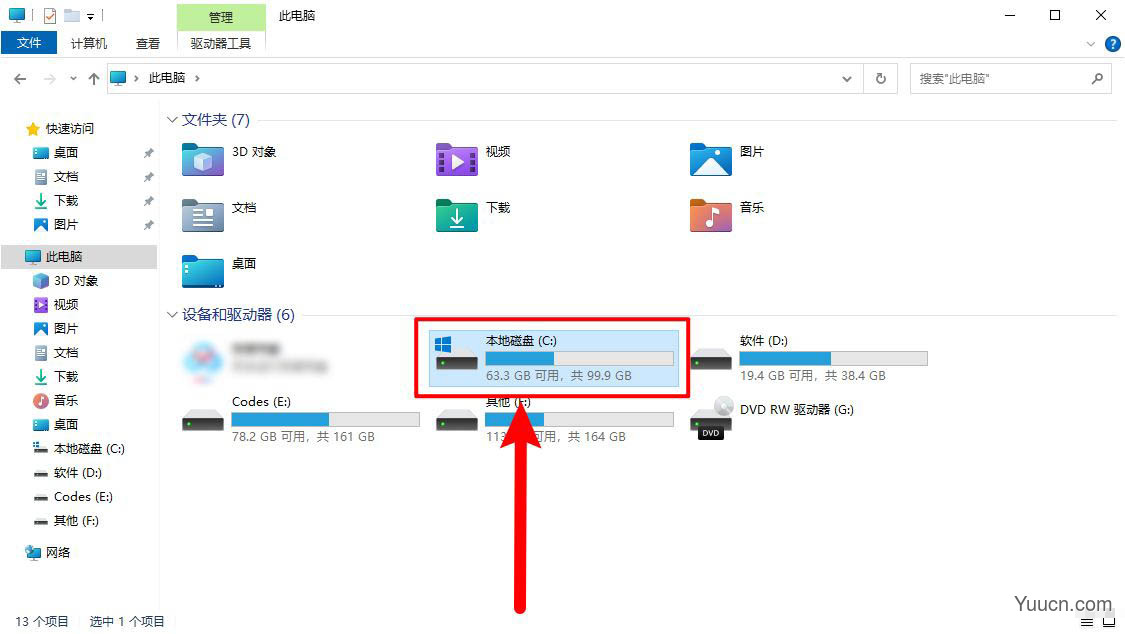
Task: Select the DVD RW 驱动器 (G:) icon
Action: pos(711,418)
